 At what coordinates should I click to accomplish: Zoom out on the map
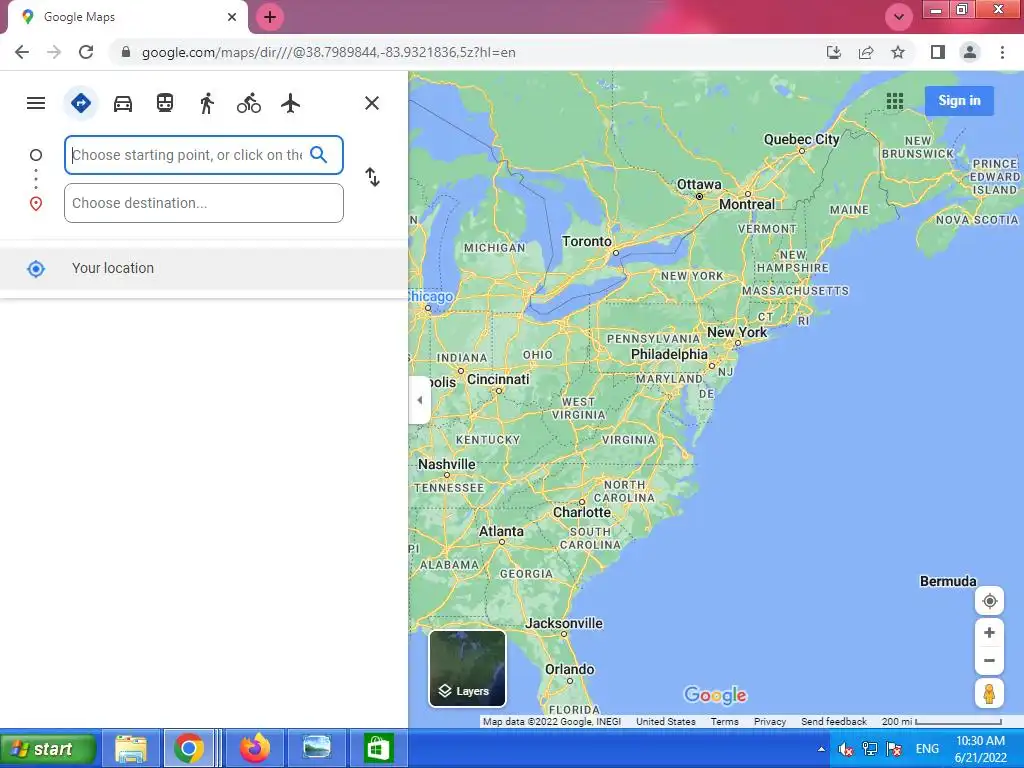click(x=989, y=660)
